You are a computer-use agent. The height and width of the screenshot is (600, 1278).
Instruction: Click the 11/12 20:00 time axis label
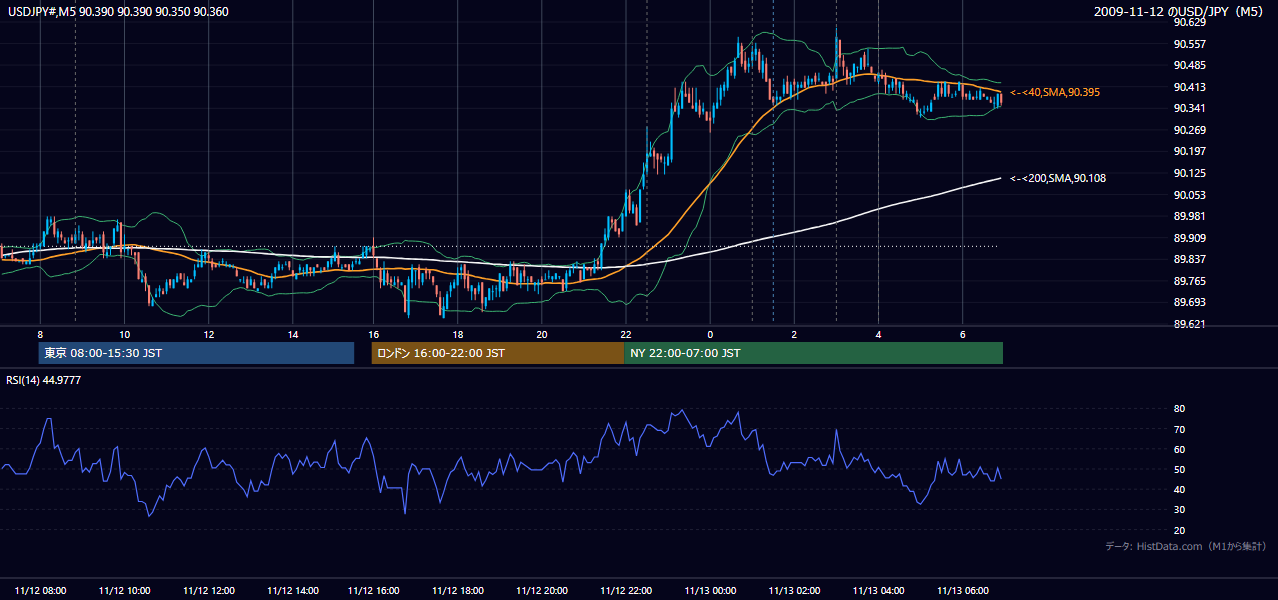[x=544, y=591]
